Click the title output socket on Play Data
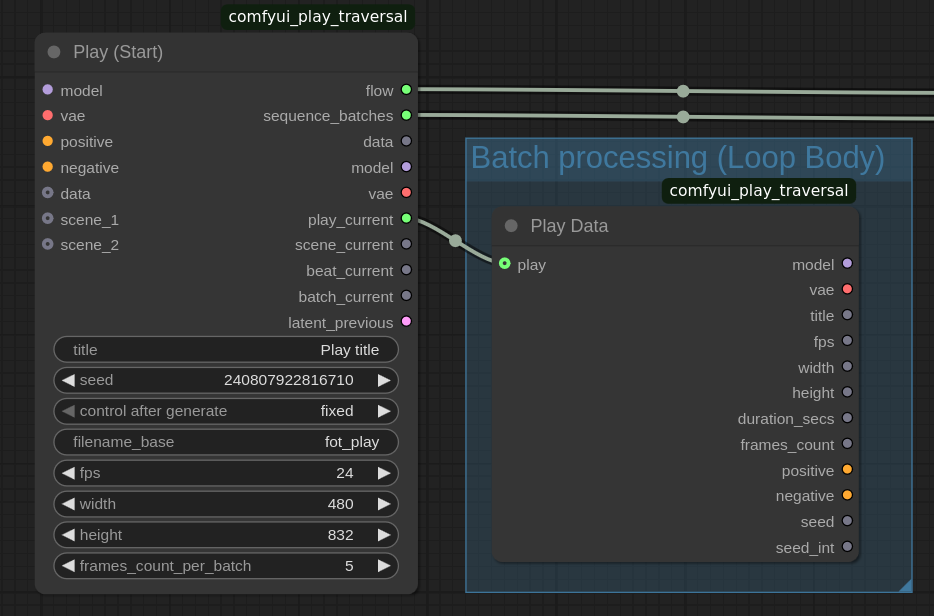The width and height of the screenshot is (934, 616). click(x=847, y=315)
